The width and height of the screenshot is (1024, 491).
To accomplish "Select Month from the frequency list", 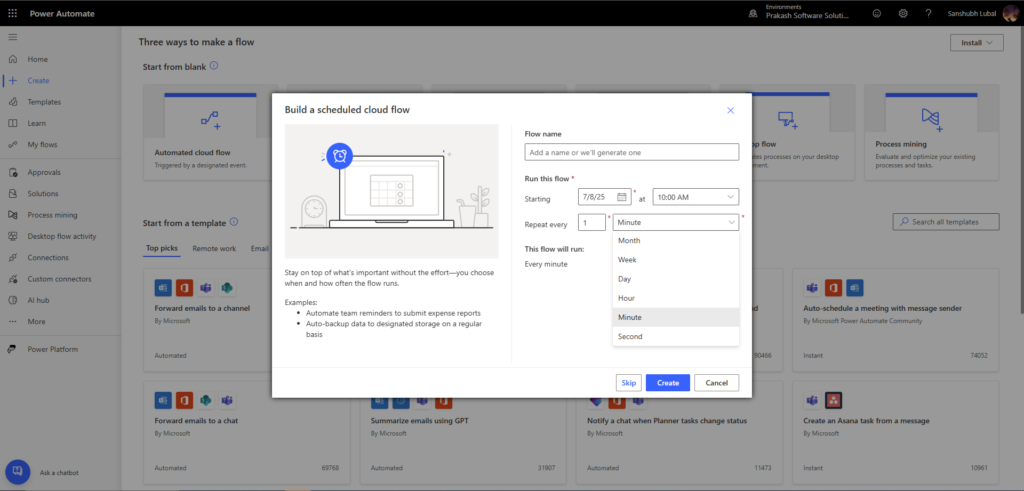I will pyautogui.click(x=676, y=240).
